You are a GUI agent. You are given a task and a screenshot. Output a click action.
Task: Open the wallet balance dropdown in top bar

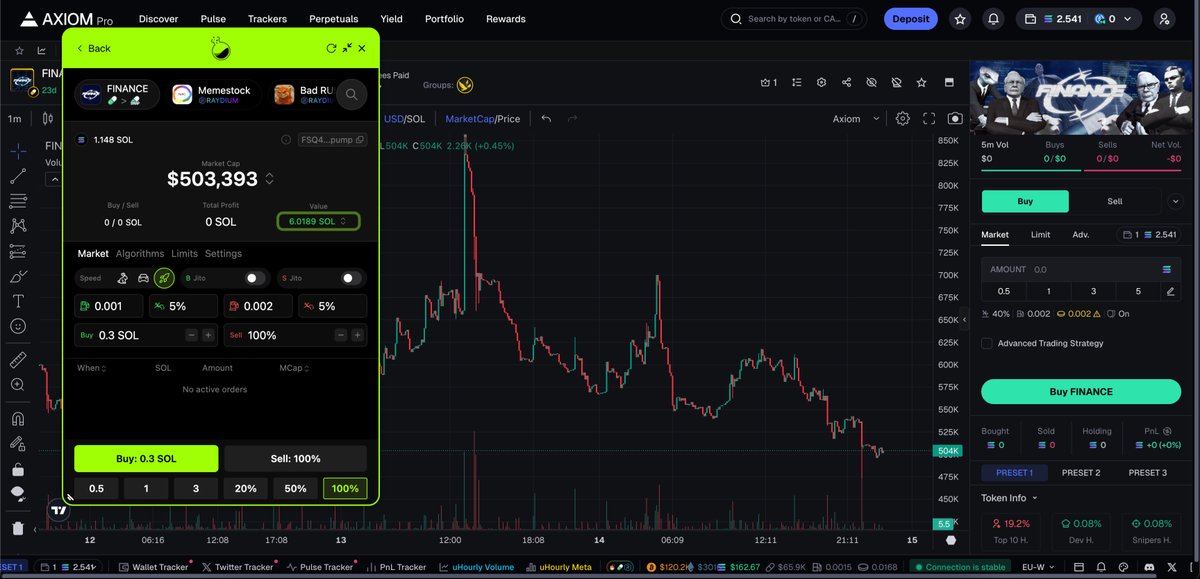point(1079,19)
